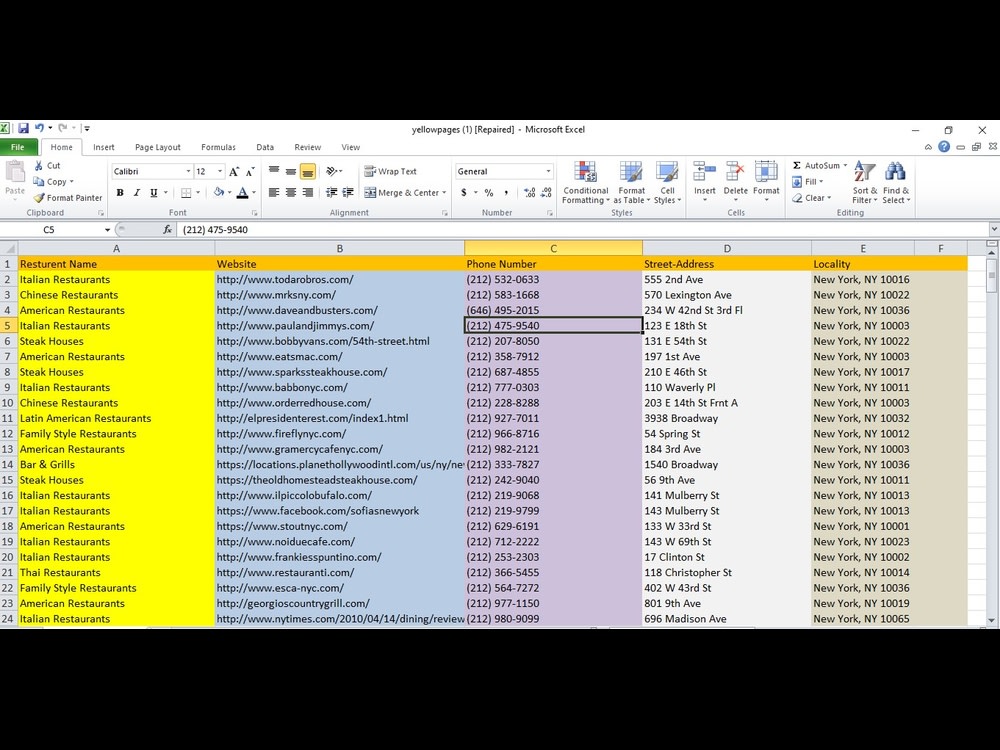Click the Increase Decimal icon
Image resolution: width=1000 pixels, height=750 pixels.
click(x=529, y=193)
